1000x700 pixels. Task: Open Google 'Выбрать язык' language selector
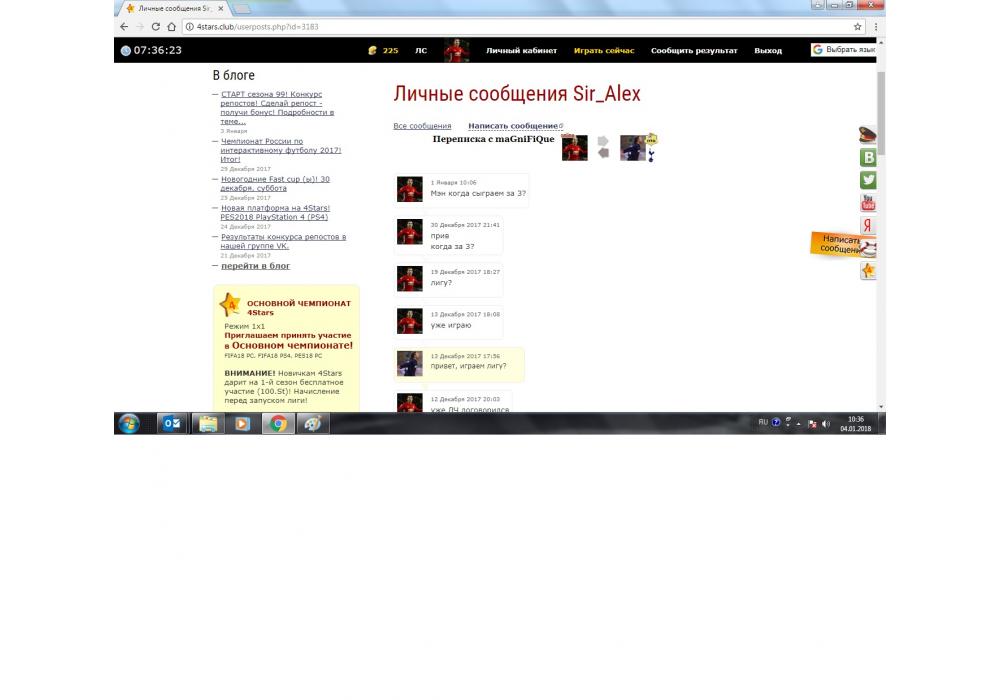[844, 49]
